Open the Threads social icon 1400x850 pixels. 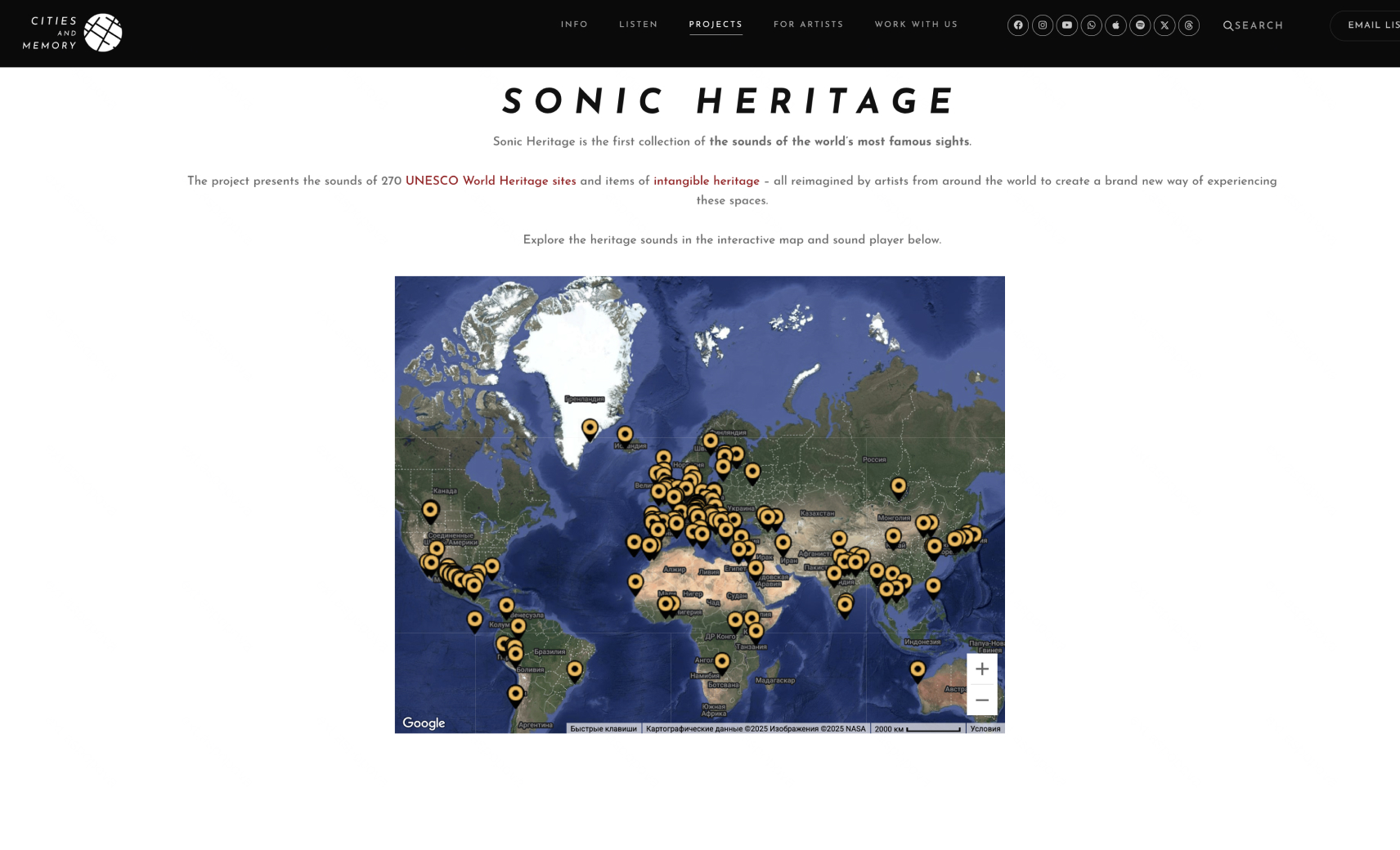[1189, 25]
